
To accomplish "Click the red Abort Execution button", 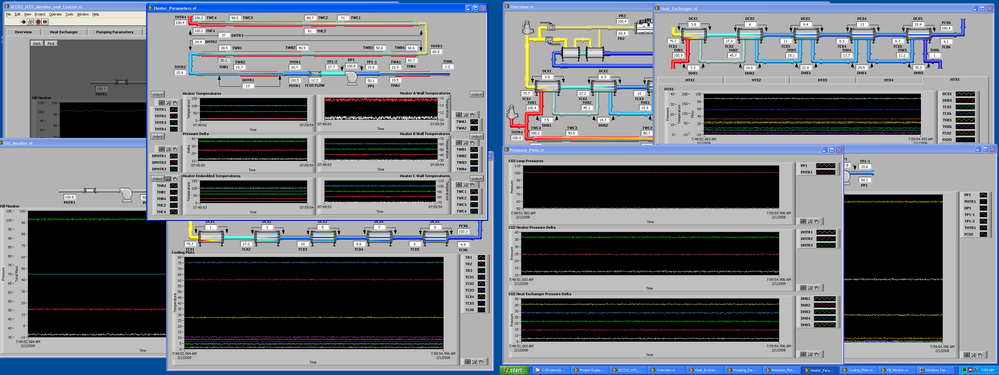I will pos(38,22).
